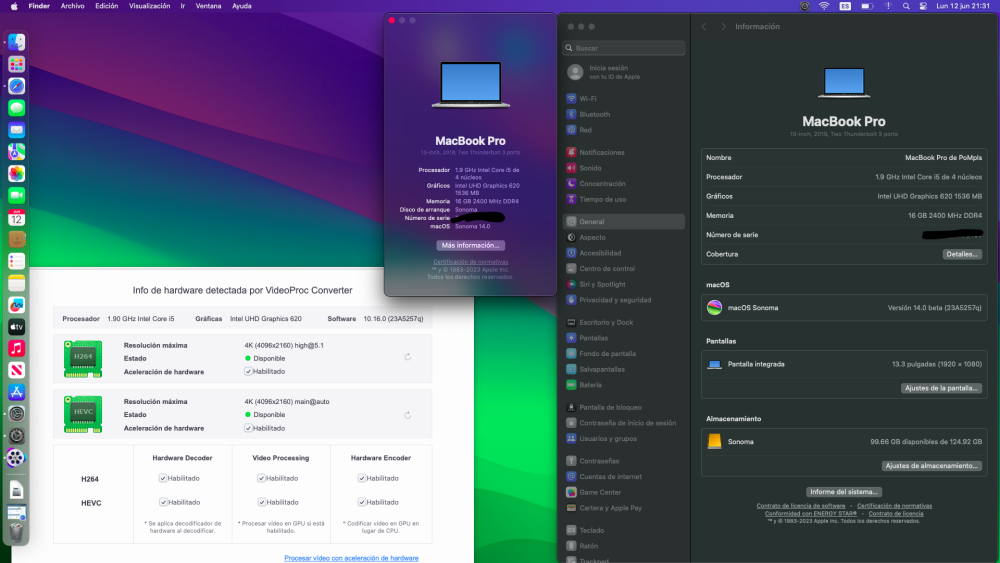
Task: Open Launchpad in the Dock
Action: (x=17, y=64)
